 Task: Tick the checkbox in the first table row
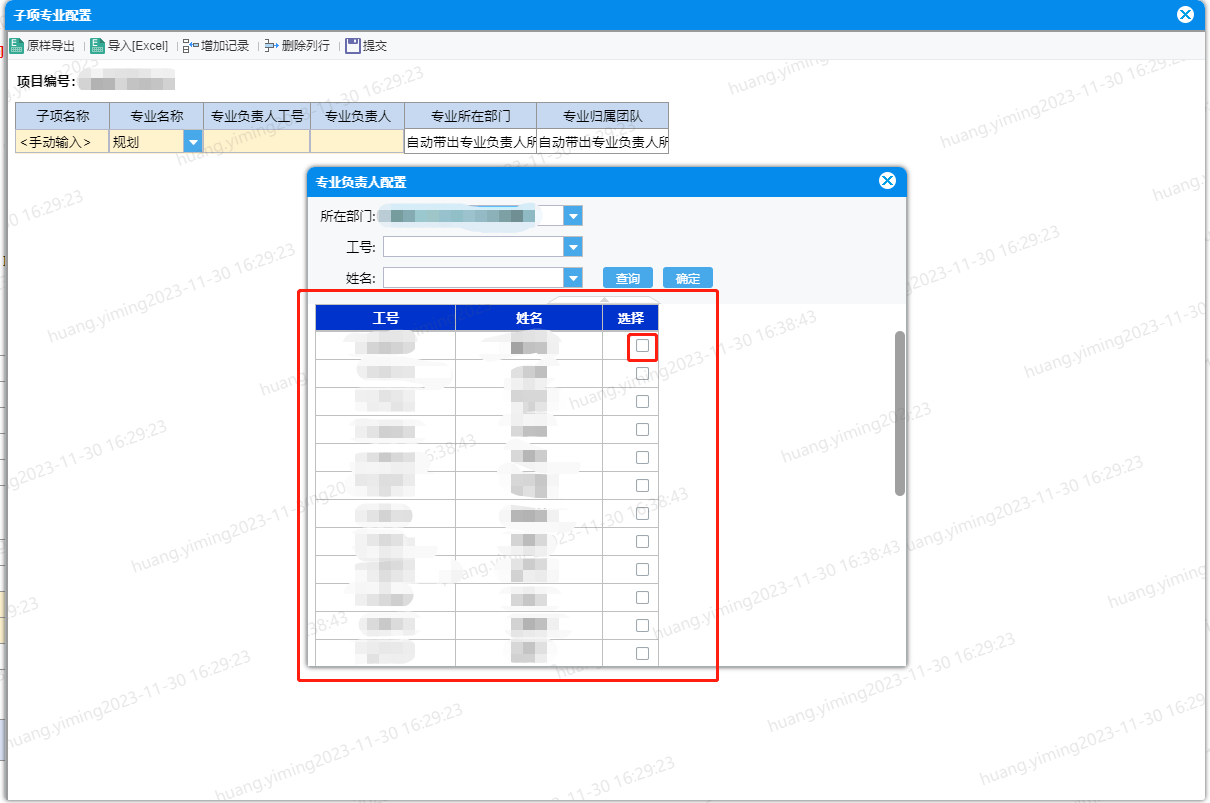click(x=642, y=346)
